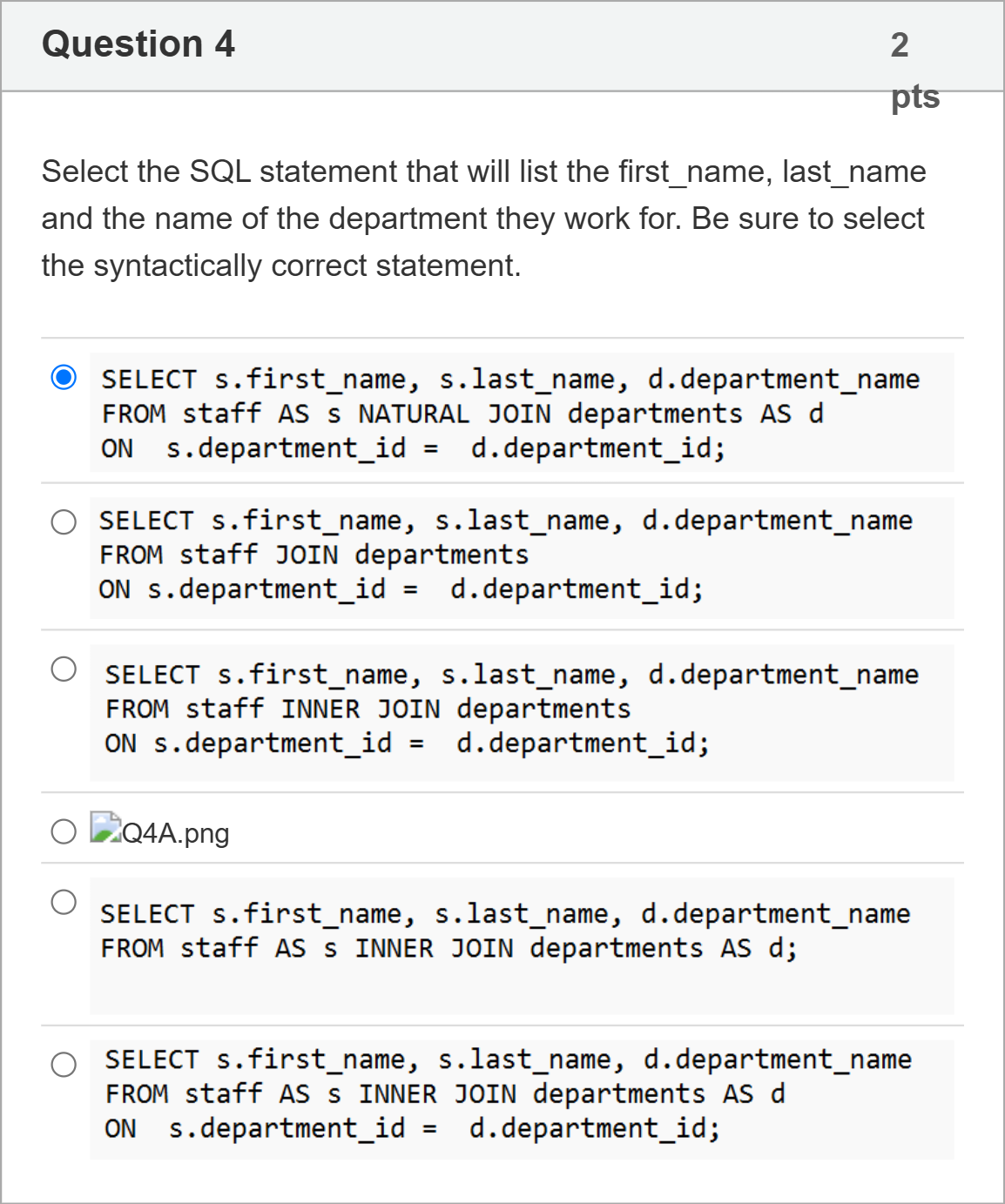Select radio for staff INNER JOIN departments without aliases
The height and width of the screenshot is (1204, 1005).
(x=64, y=669)
